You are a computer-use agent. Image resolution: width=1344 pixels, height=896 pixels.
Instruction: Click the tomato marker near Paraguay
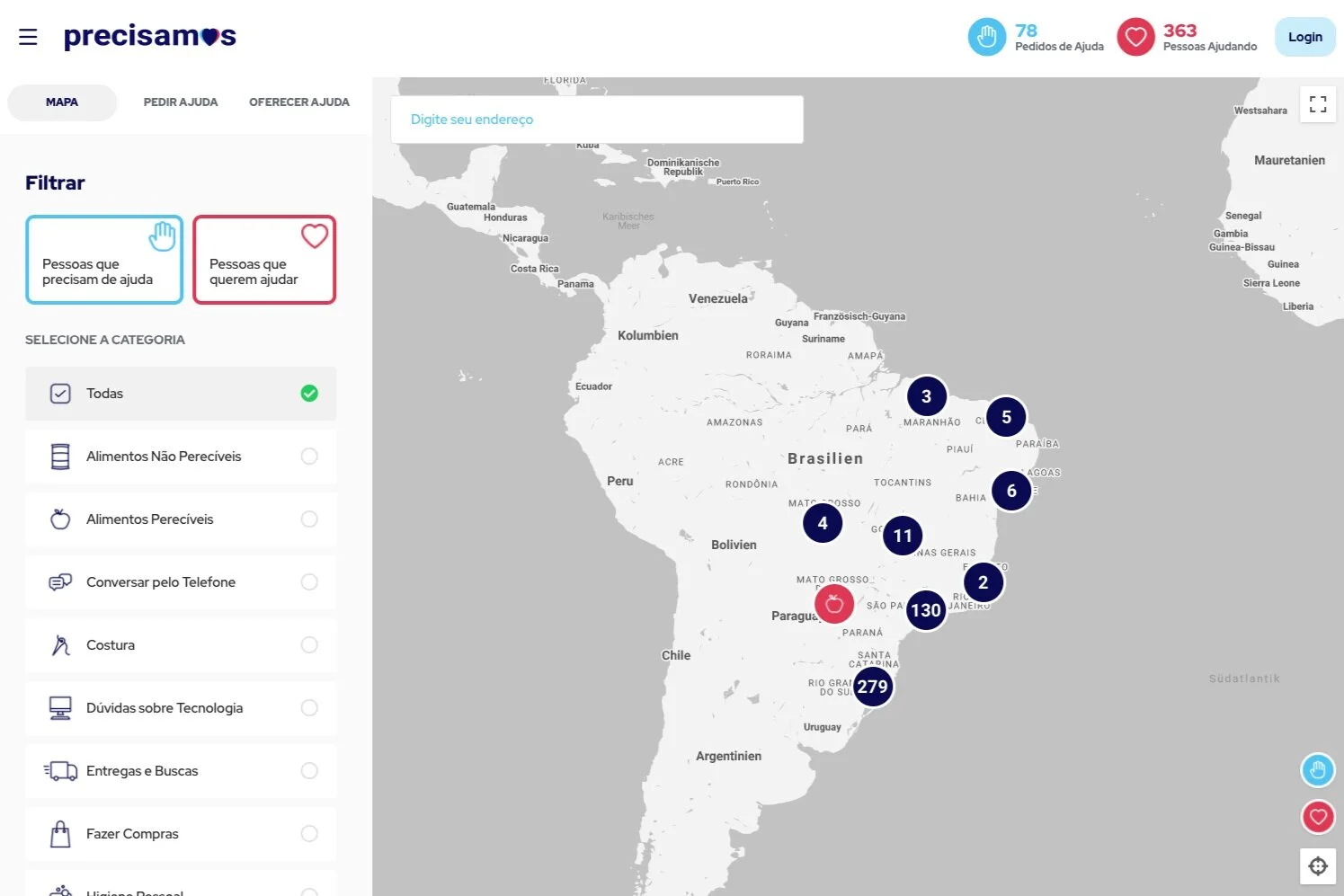pos(834,603)
